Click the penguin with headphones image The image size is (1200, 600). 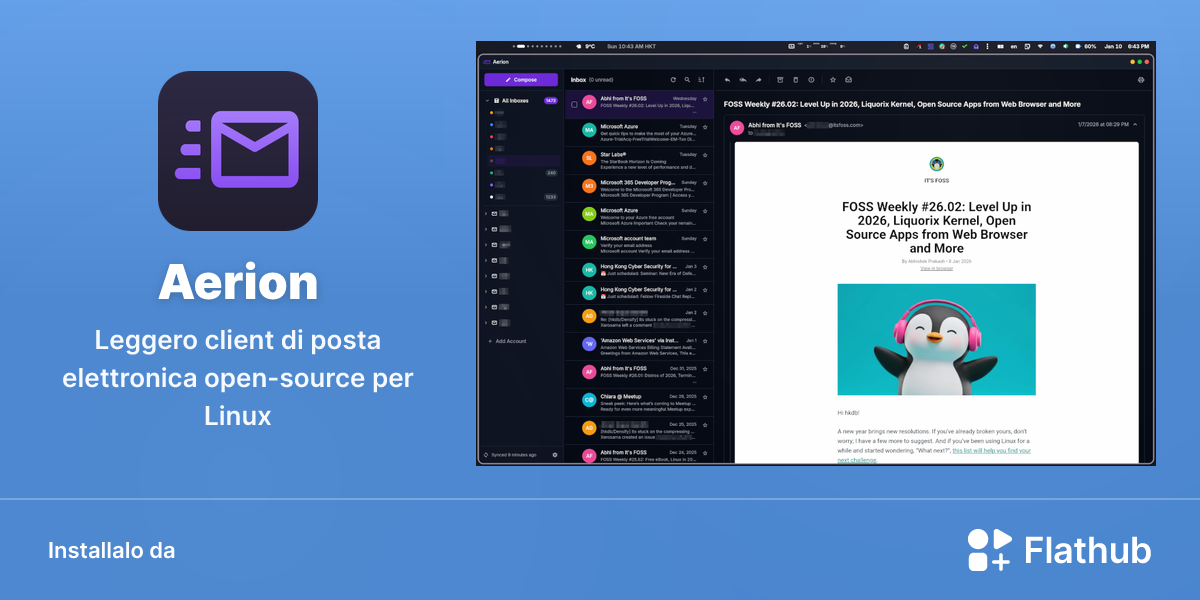(936, 339)
